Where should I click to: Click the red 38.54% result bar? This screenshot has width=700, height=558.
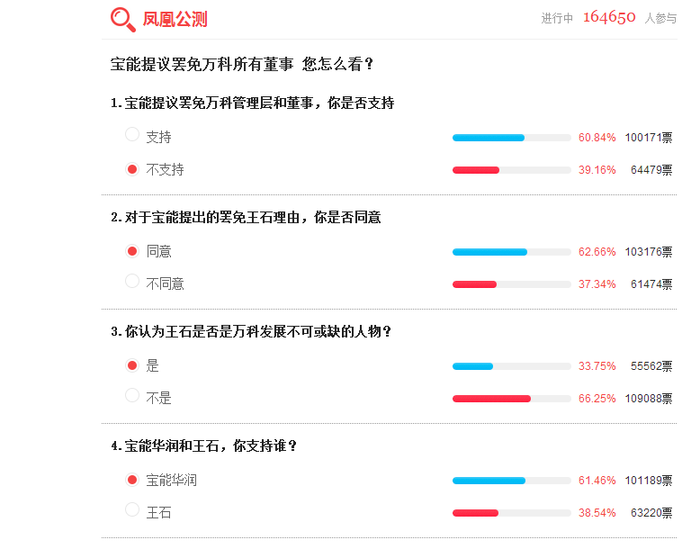(475, 513)
